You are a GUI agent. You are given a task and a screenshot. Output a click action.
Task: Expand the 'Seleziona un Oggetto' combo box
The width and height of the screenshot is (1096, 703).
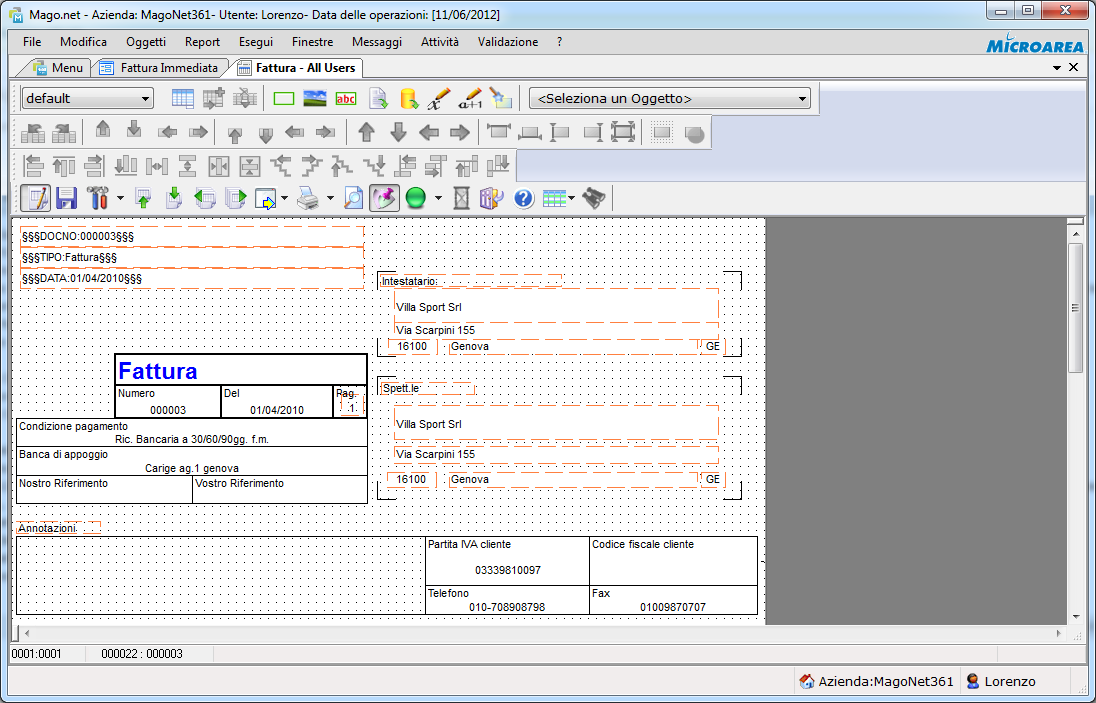coord(803,99)
